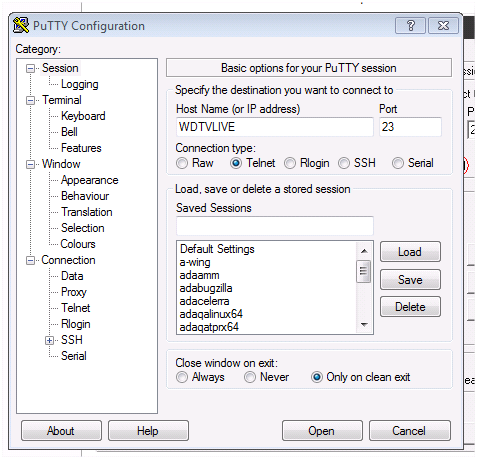The height and width of the screenshot is (459, 477).
Task: Open the Translation category
Action: click(x=87, y=212)
